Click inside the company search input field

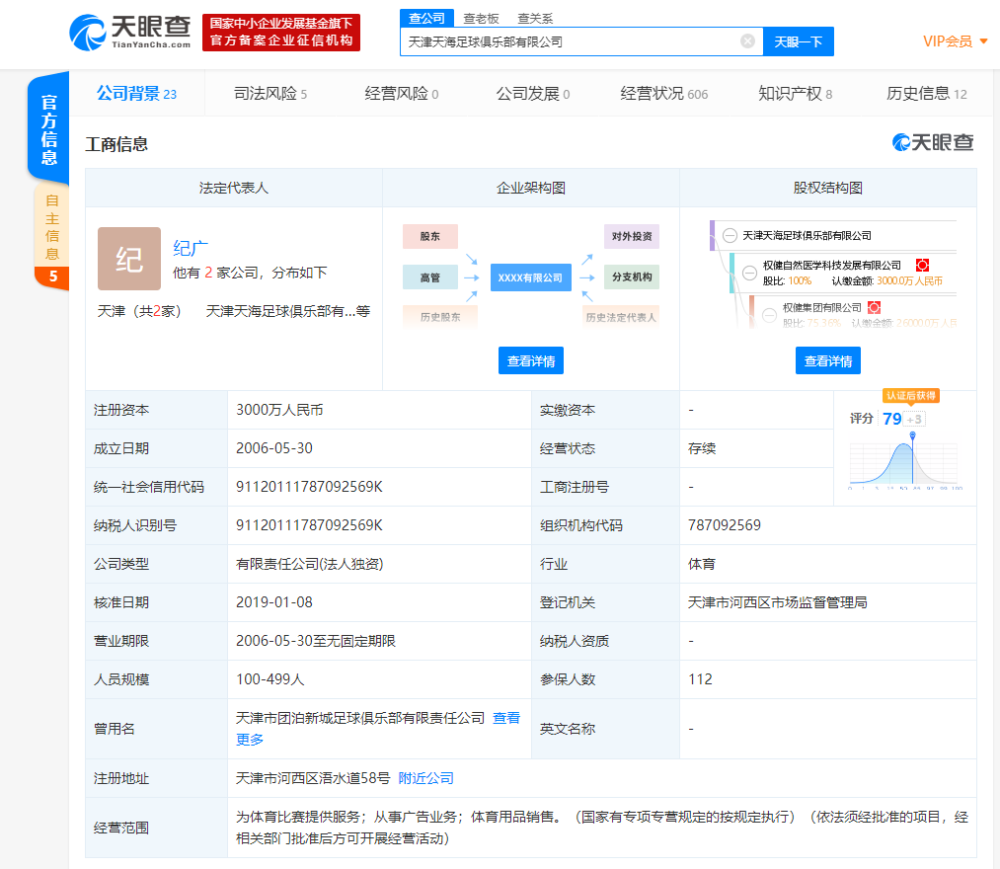coord(570,41)
